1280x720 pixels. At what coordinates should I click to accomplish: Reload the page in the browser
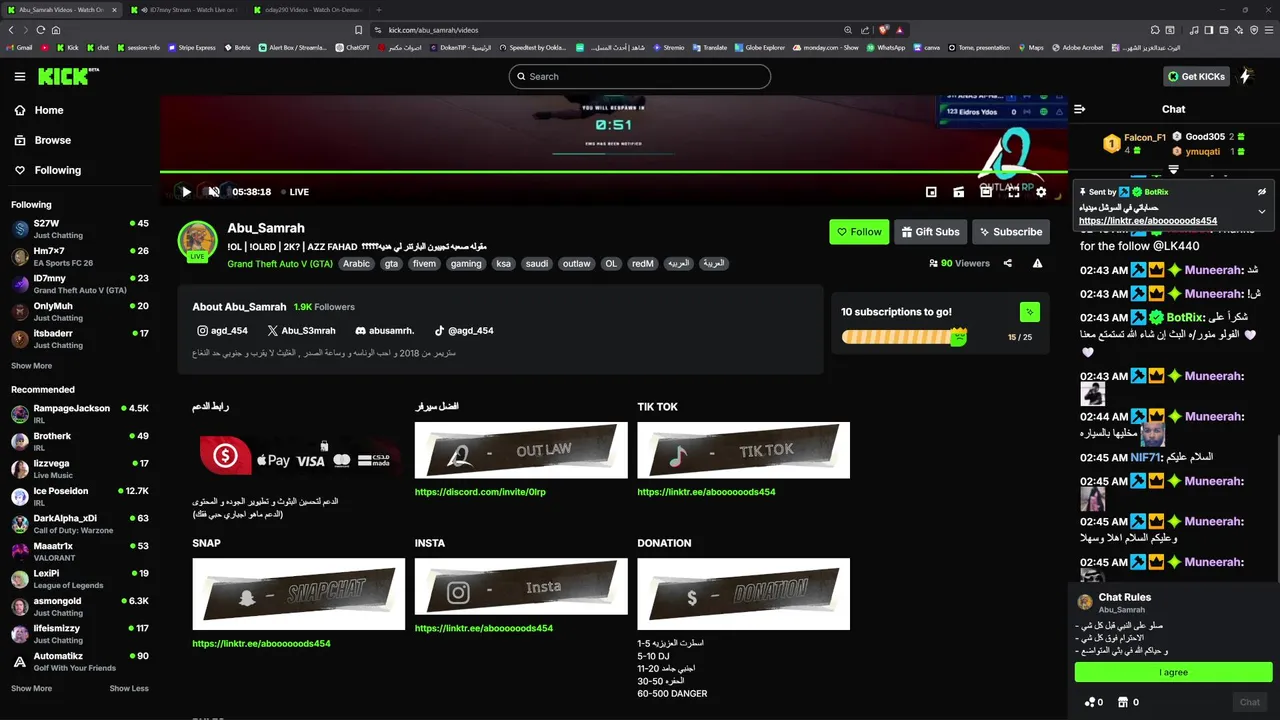coord(41,30)
